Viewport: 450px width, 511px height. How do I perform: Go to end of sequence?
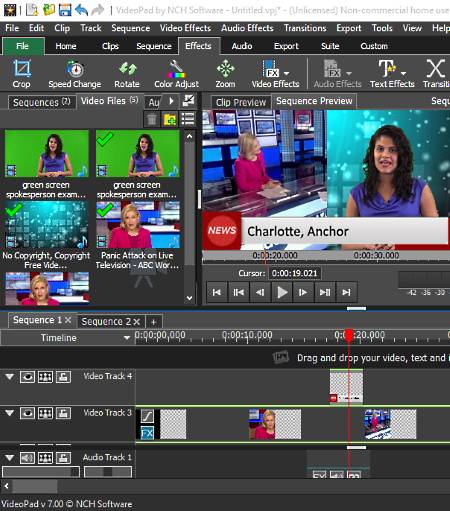pyautogui.click(x=346, y=292)
